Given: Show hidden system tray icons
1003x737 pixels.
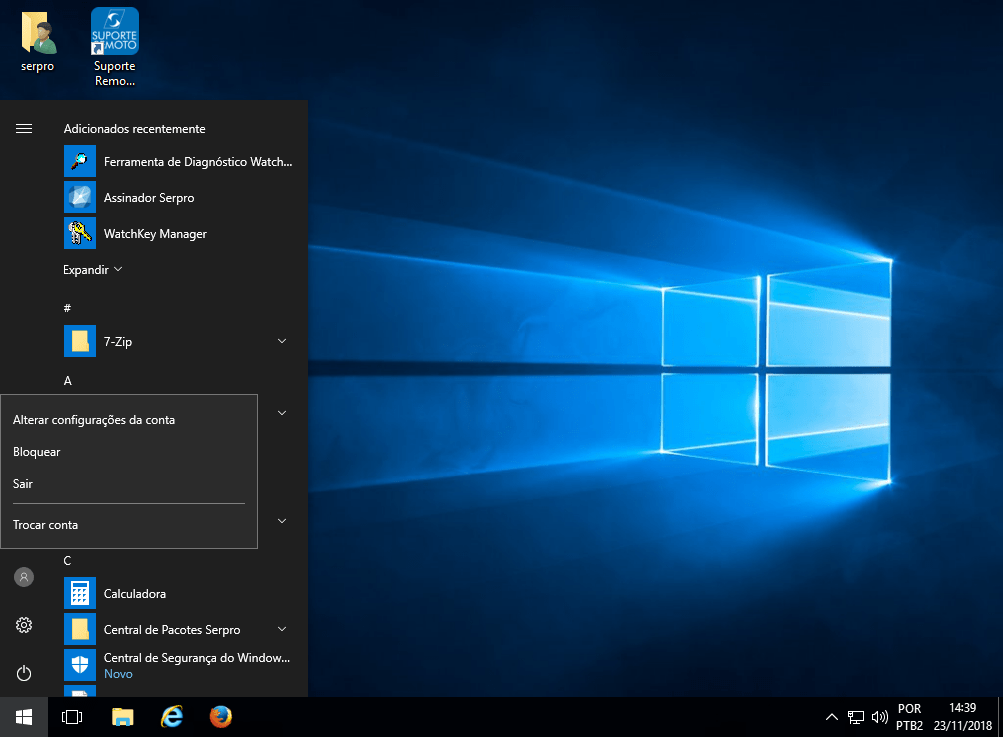Looking at the screenshot, I should 831,717.
